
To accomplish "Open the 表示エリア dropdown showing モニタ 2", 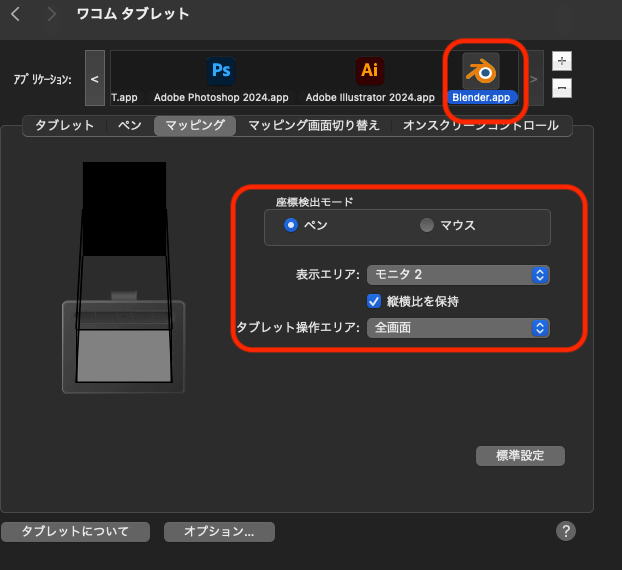I will click(458, 275).
